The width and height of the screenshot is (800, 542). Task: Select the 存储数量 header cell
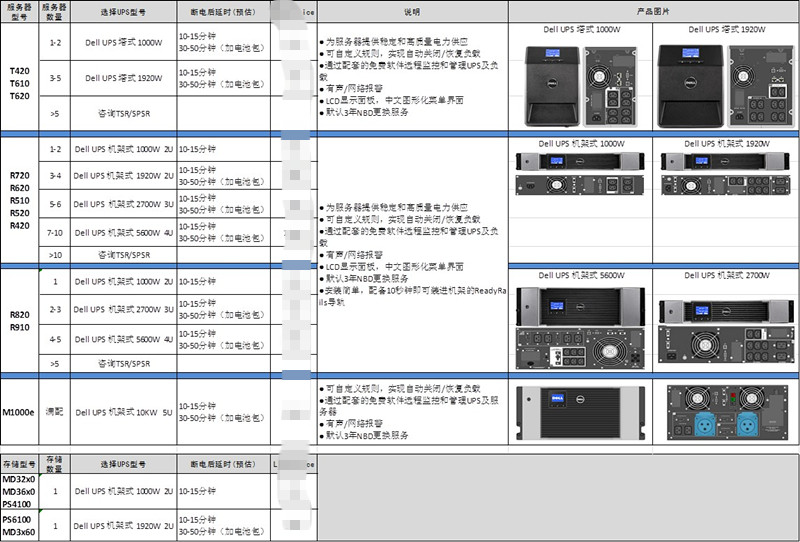tap(55, 464)
